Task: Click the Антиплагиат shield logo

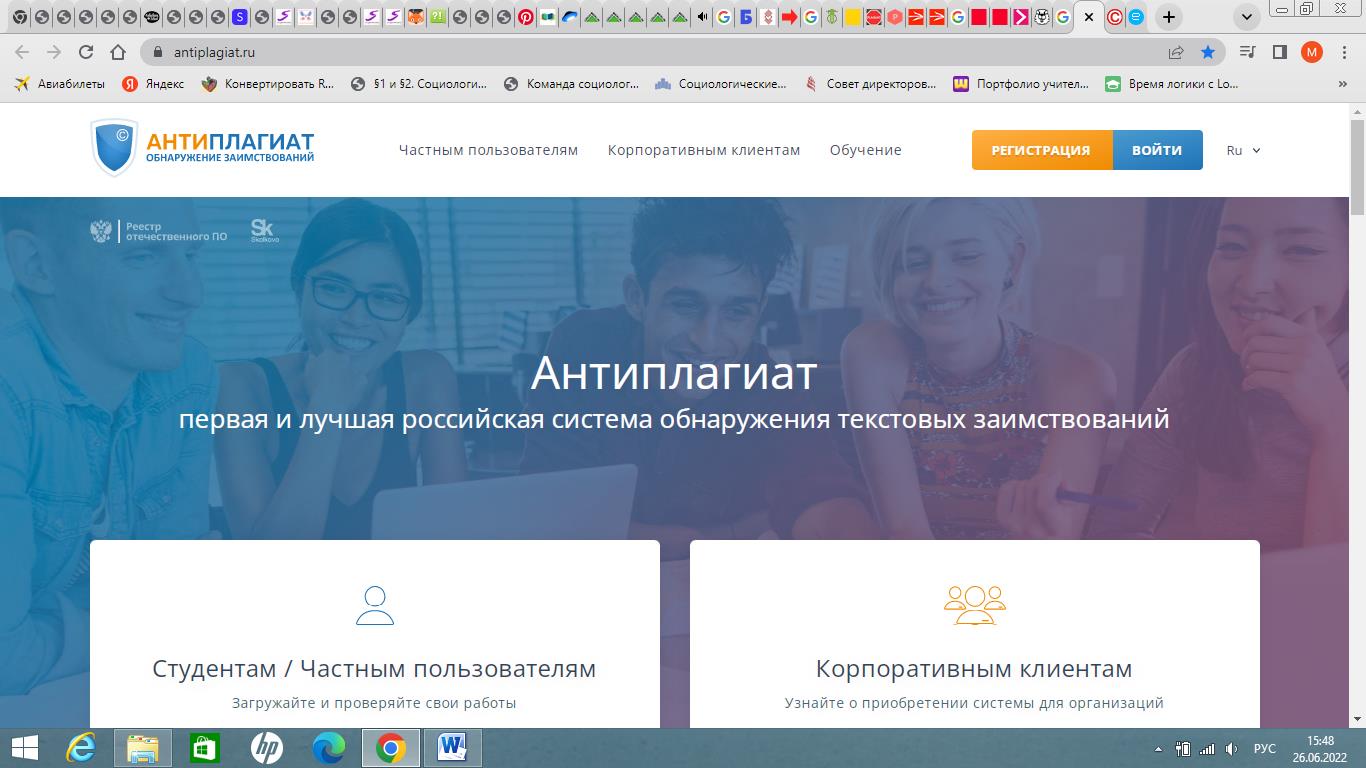Action: coord(202,148)
